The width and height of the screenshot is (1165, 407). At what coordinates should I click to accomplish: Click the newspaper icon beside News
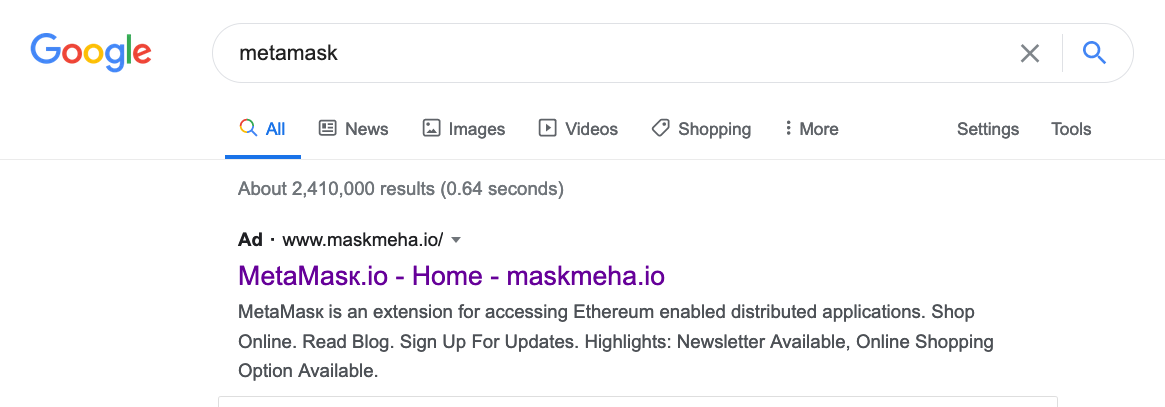pyautogui.click(x=327, y=128)
